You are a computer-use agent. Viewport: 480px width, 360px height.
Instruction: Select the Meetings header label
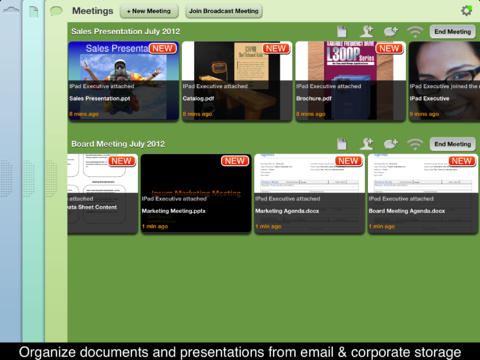click(93, 11)
